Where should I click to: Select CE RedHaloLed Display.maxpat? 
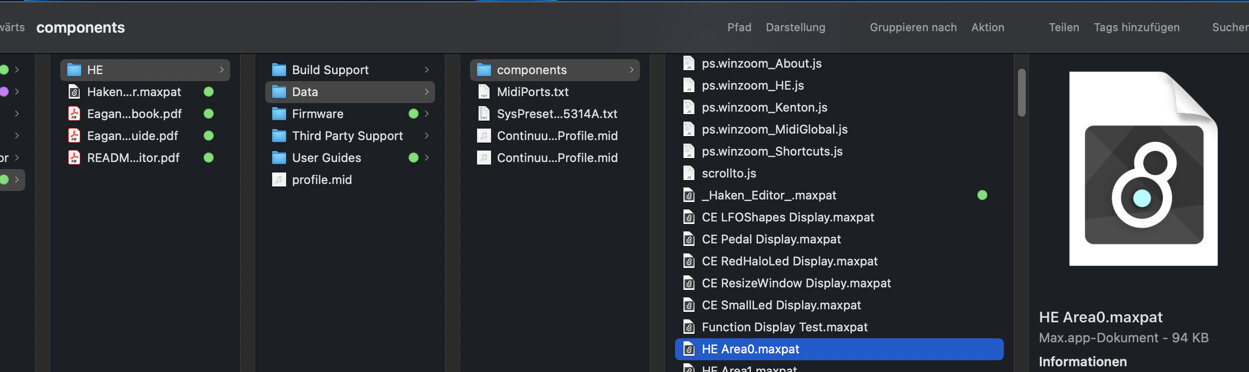coord(790,261)
